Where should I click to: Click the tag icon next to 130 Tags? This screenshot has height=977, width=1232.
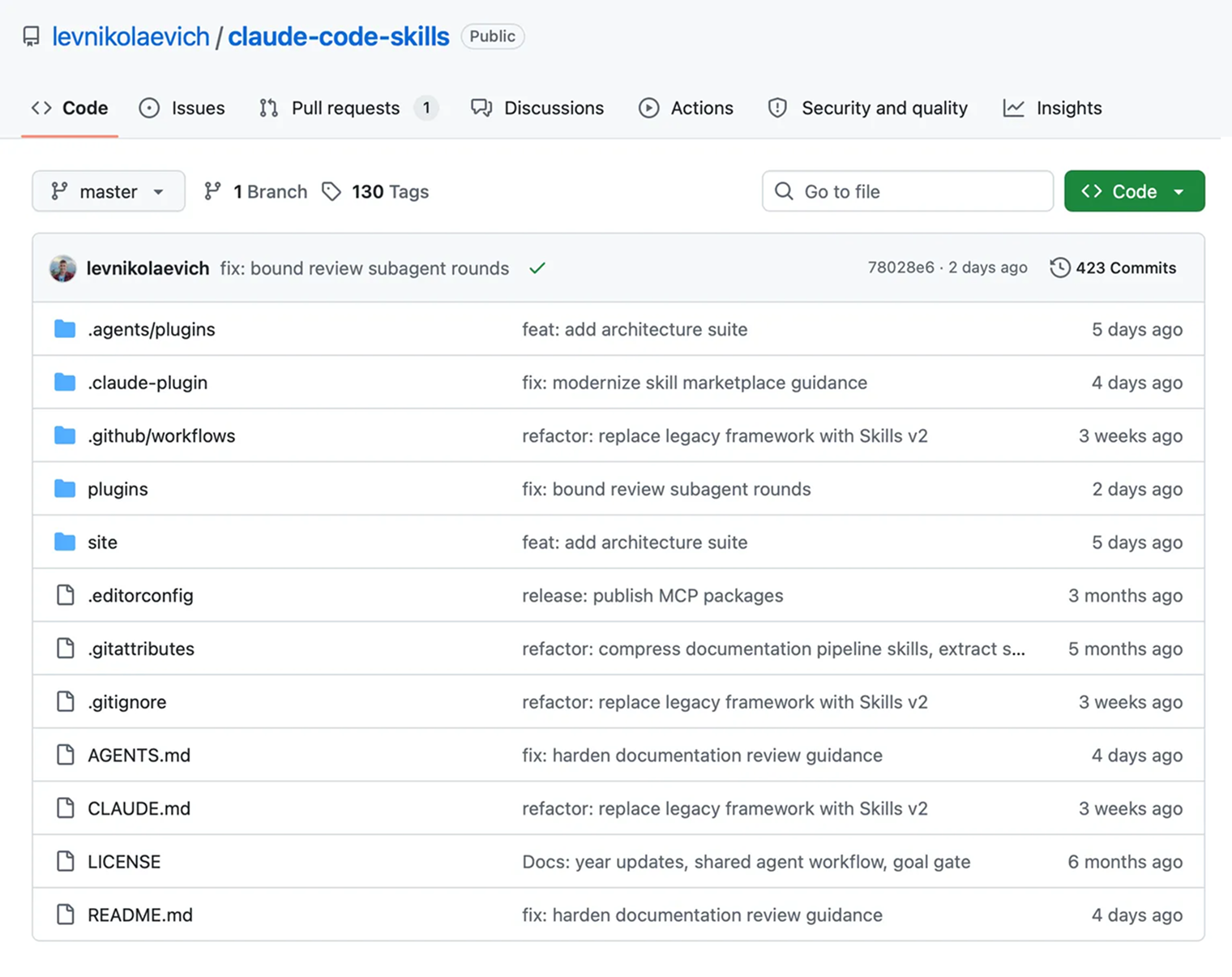coord(332,191)
